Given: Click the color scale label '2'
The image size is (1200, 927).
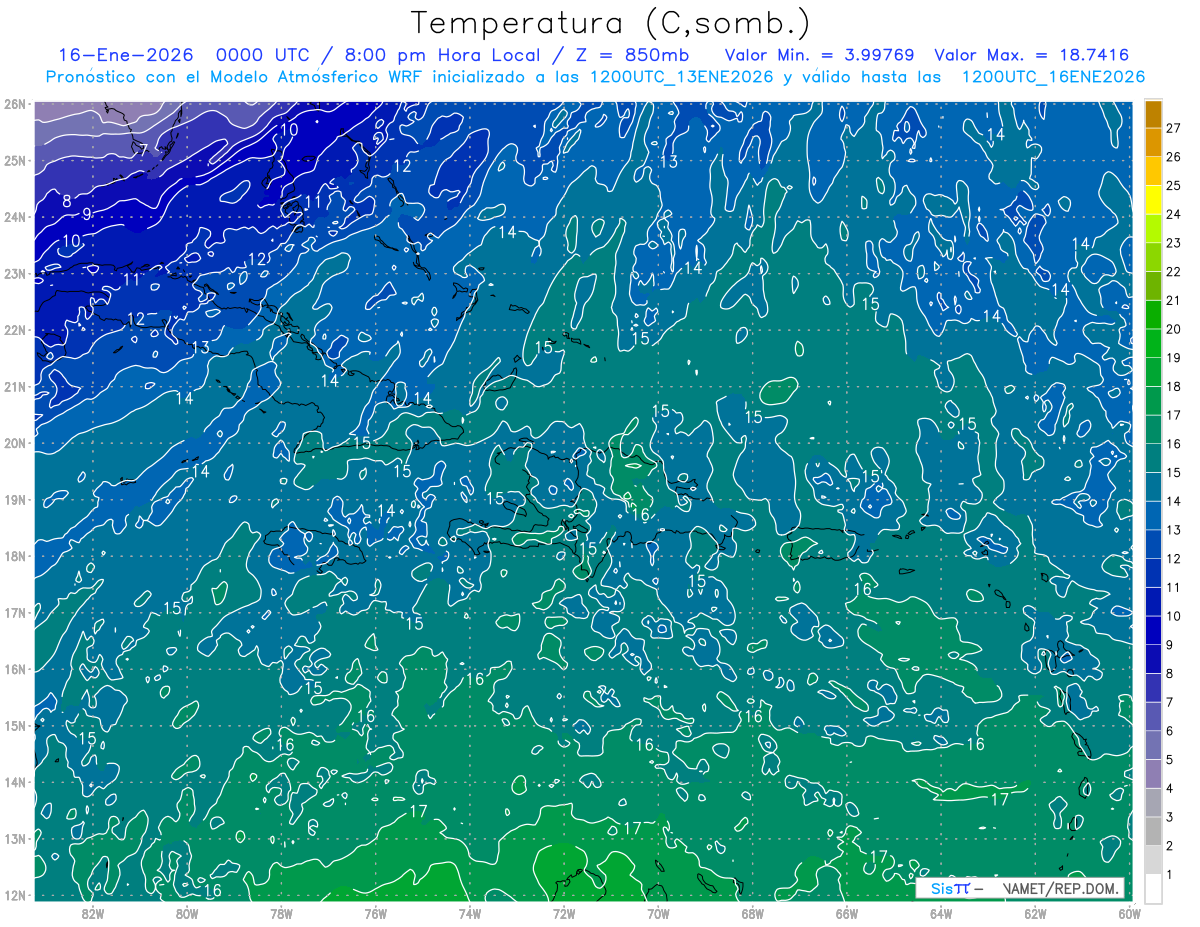Looking at the screenshot, I should [1169, 846].
